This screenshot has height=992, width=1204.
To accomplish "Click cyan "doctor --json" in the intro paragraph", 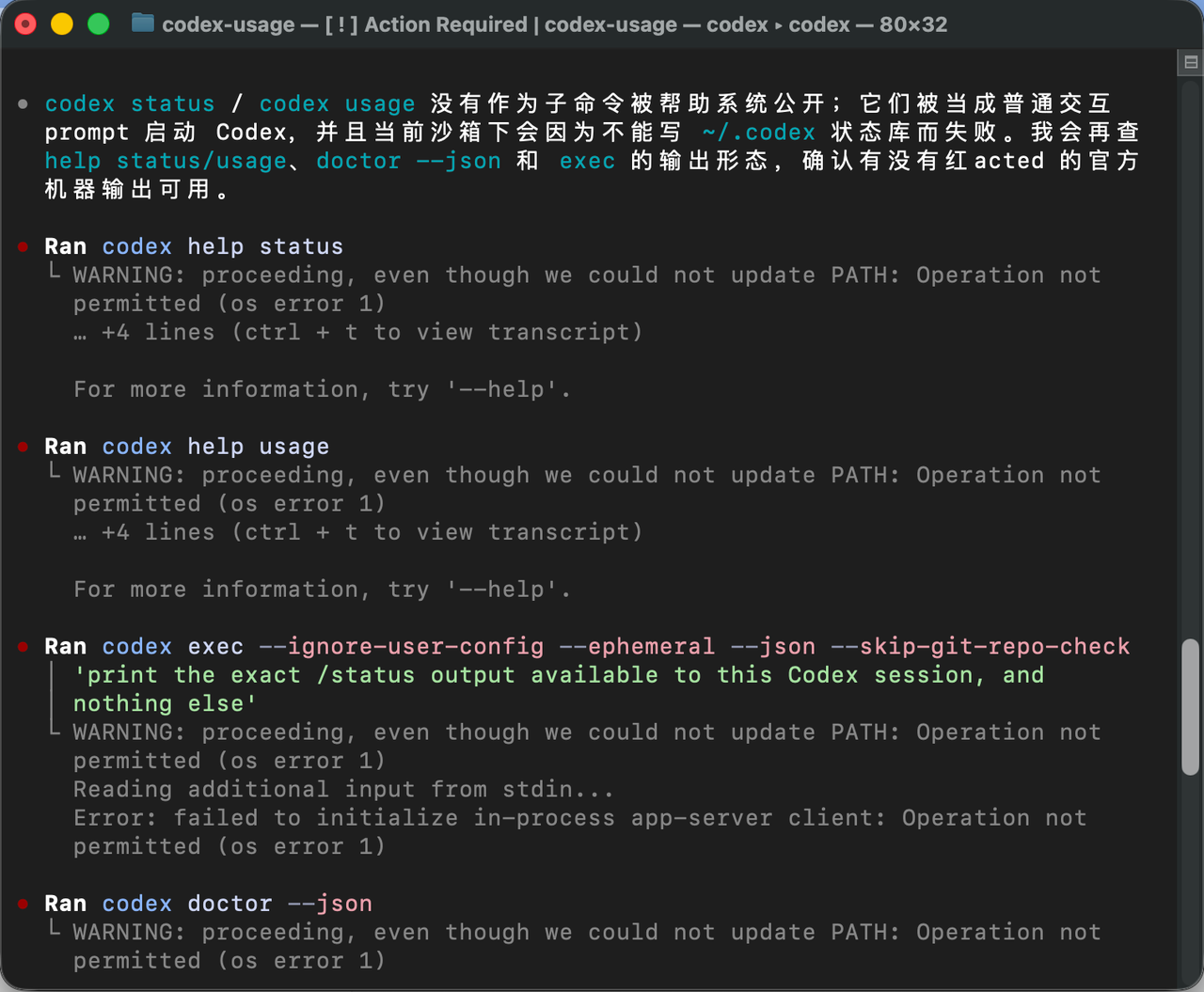I will 408,161.
